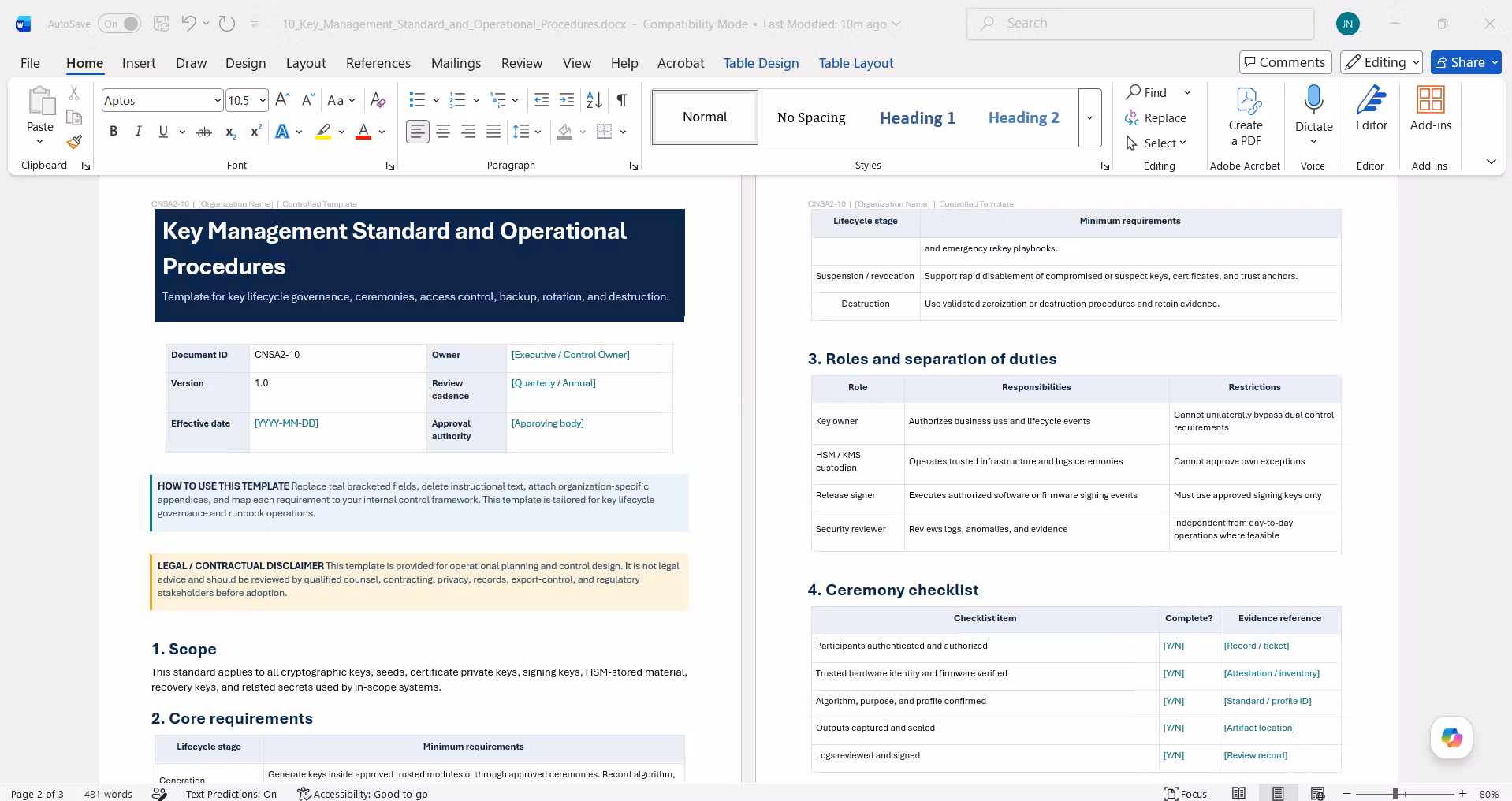Image resolution: width=1512 pixels, height=801 pixels.
Task: Open the File menu
Action: coord(30,63)
